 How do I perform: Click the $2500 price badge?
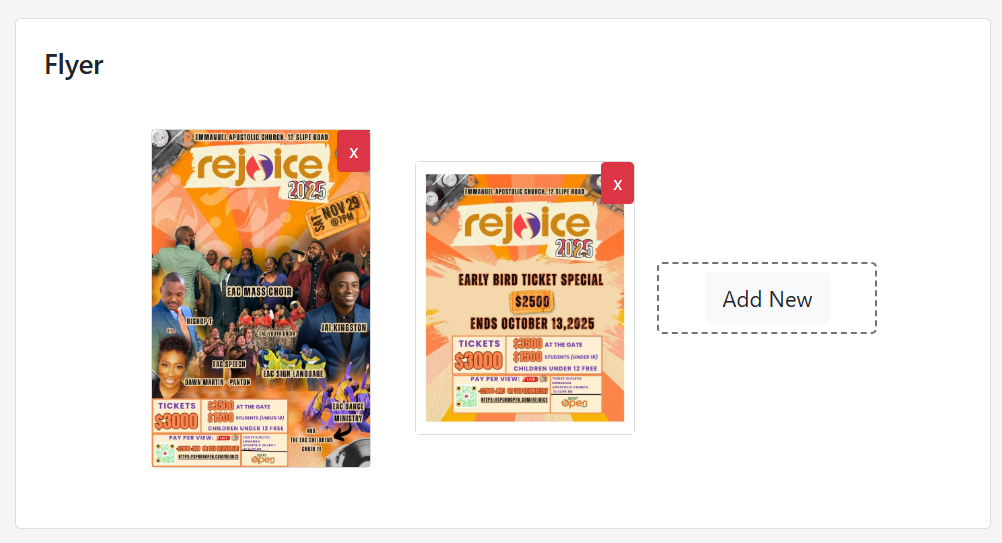coord(532,301)
